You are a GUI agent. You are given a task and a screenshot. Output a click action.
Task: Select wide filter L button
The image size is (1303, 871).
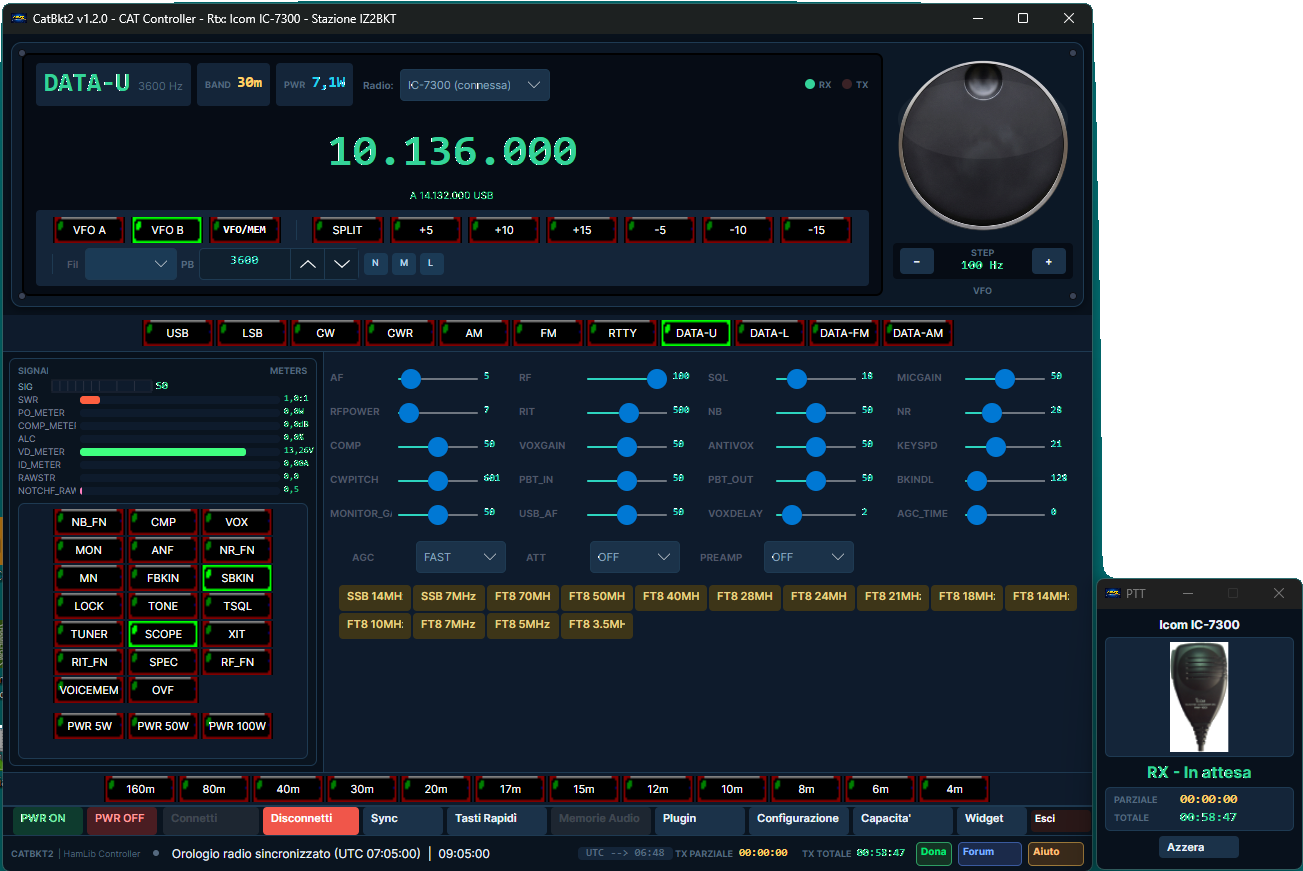coord(431,264)
